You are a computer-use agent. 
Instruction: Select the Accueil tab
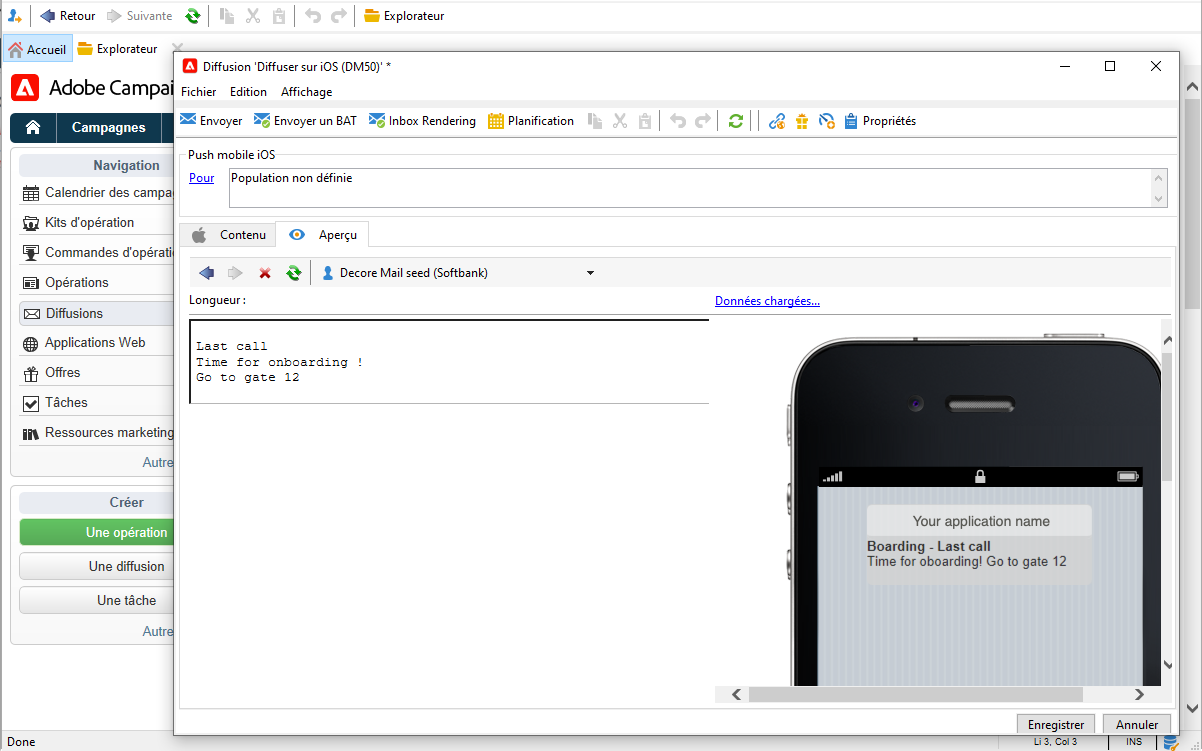37,48
